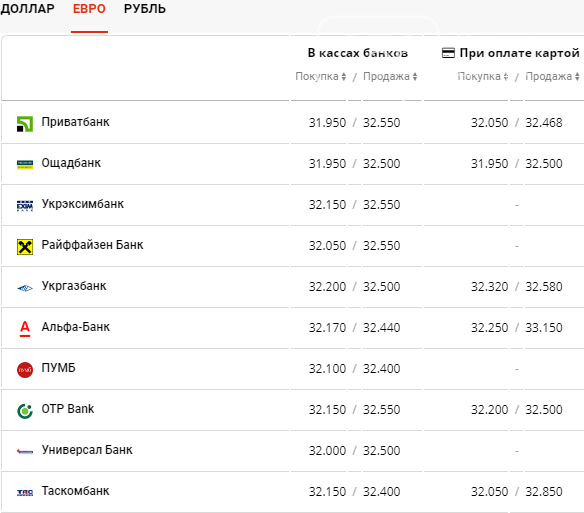The height and width of the screenshot is (513, 584).
Task: Click the OTP Bank green logo
Action: click(25, 411)
